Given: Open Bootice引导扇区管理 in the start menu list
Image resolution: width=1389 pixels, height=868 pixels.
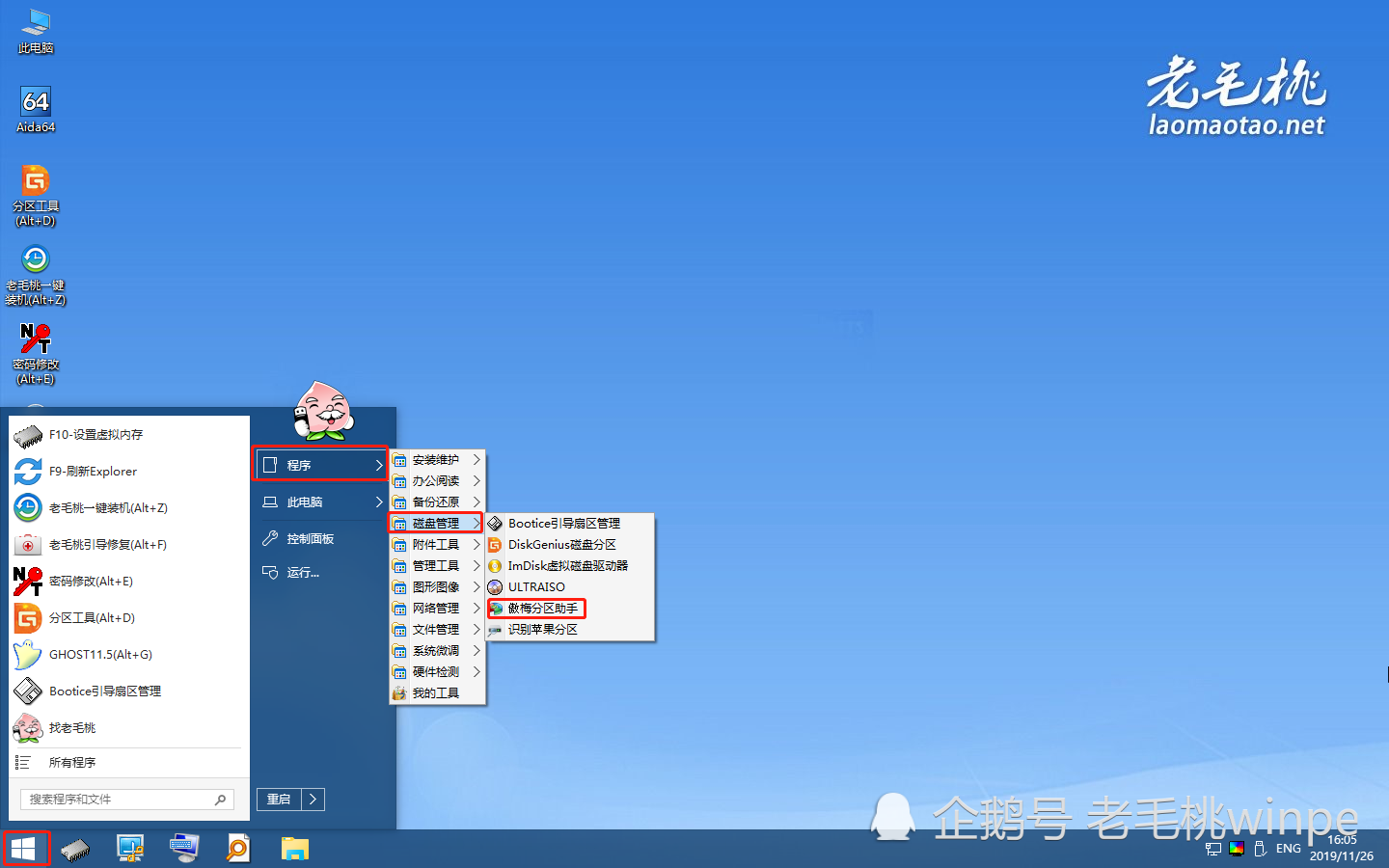Looking at the screenshot, I should [129, 692].
